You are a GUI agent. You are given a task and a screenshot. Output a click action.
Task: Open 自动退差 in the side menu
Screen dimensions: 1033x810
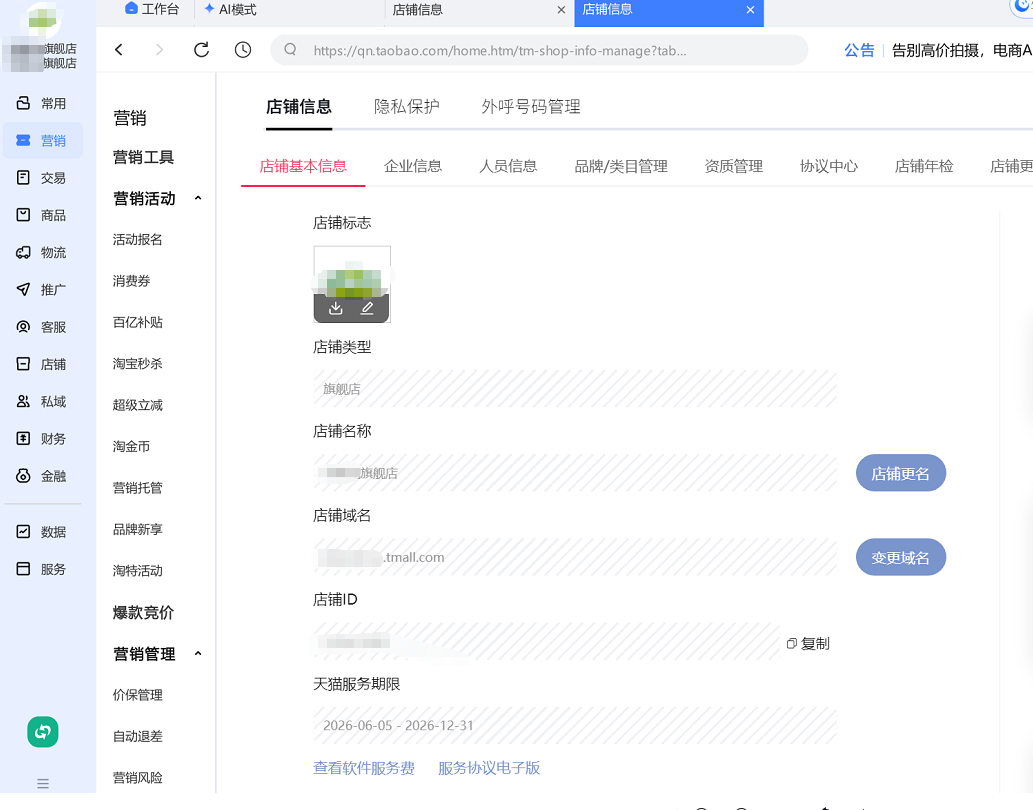click(137, 736)
